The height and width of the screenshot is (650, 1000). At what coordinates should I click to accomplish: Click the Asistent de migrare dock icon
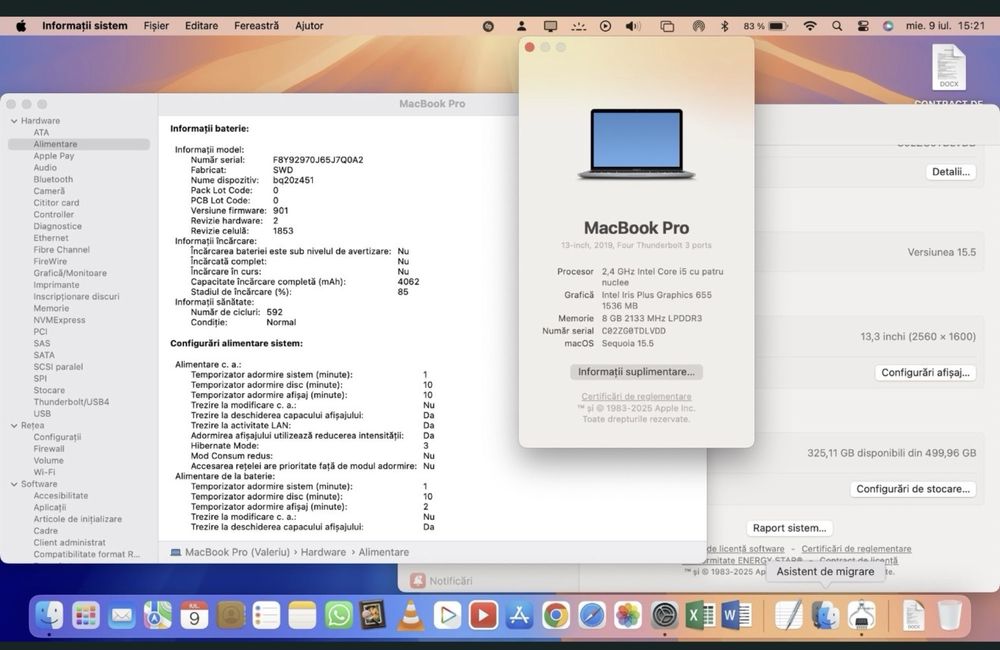[x=825, y=616]
